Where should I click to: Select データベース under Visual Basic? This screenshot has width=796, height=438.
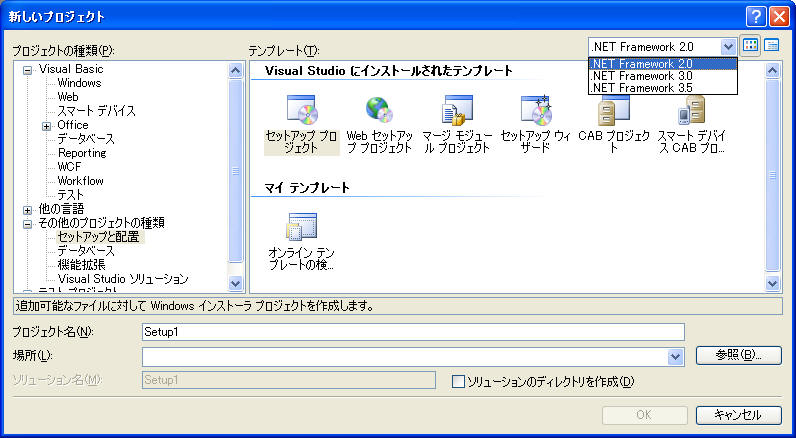pos(86,139)
